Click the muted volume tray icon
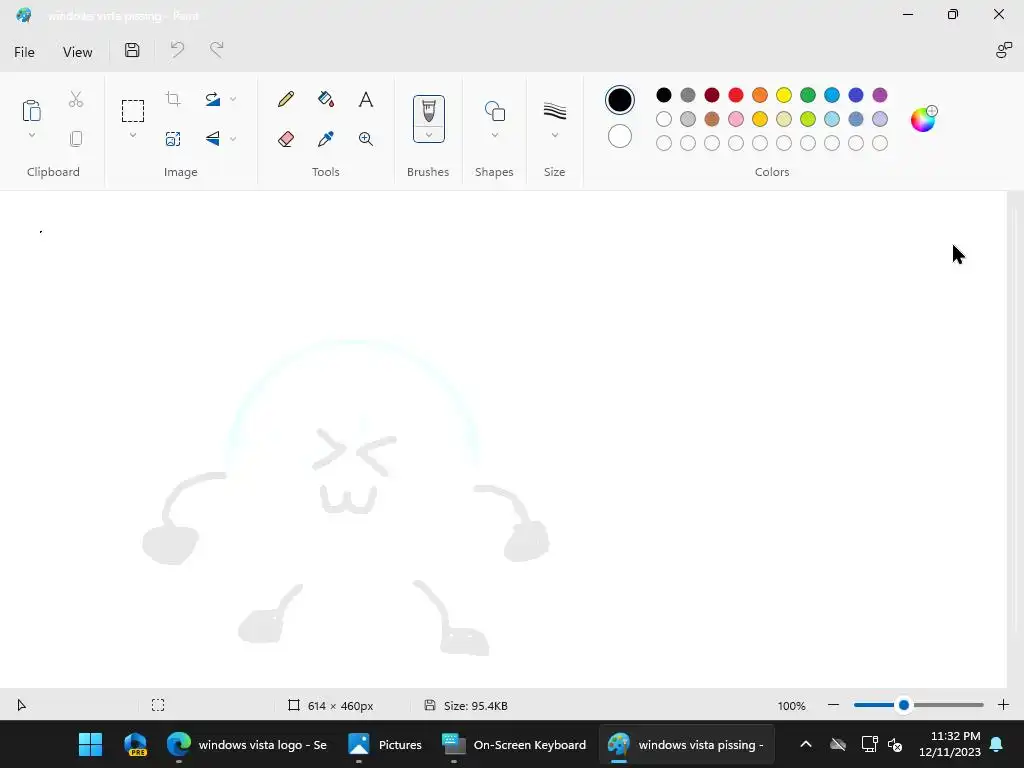The width and height of the screenshot is (1024, 768). coord(895,744)
